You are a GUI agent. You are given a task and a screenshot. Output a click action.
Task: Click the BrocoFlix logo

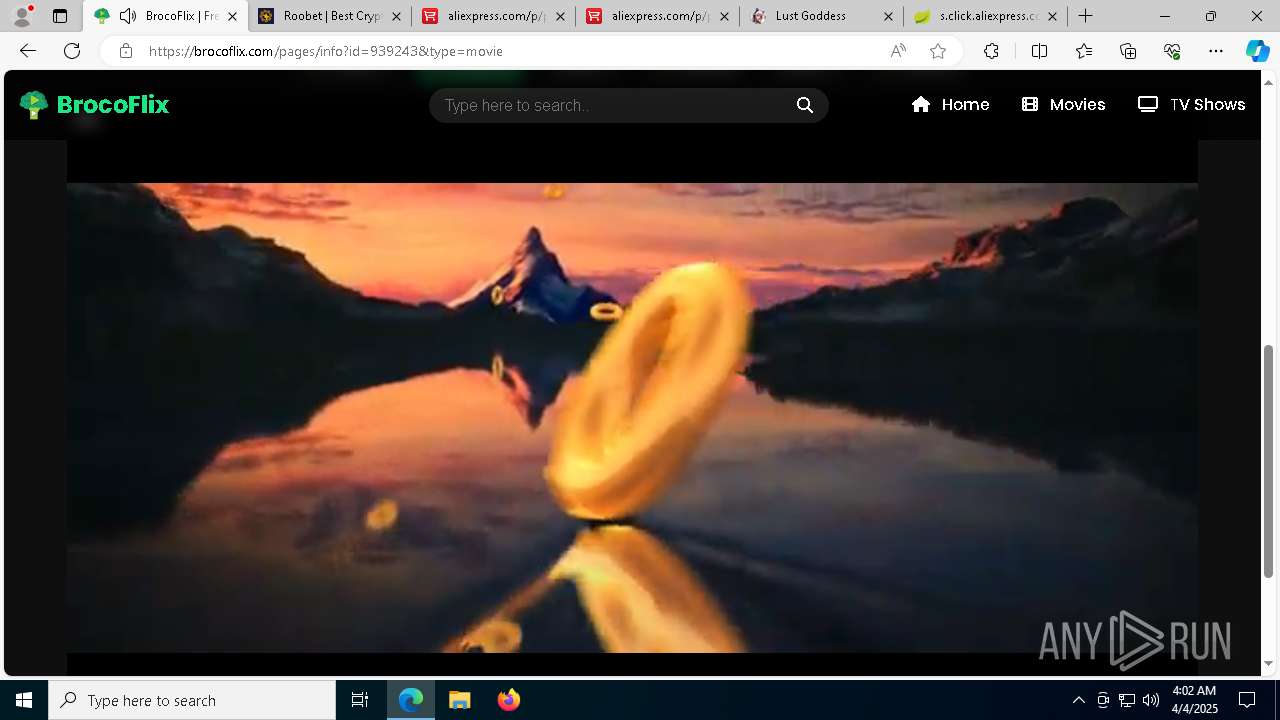[94, 104]
